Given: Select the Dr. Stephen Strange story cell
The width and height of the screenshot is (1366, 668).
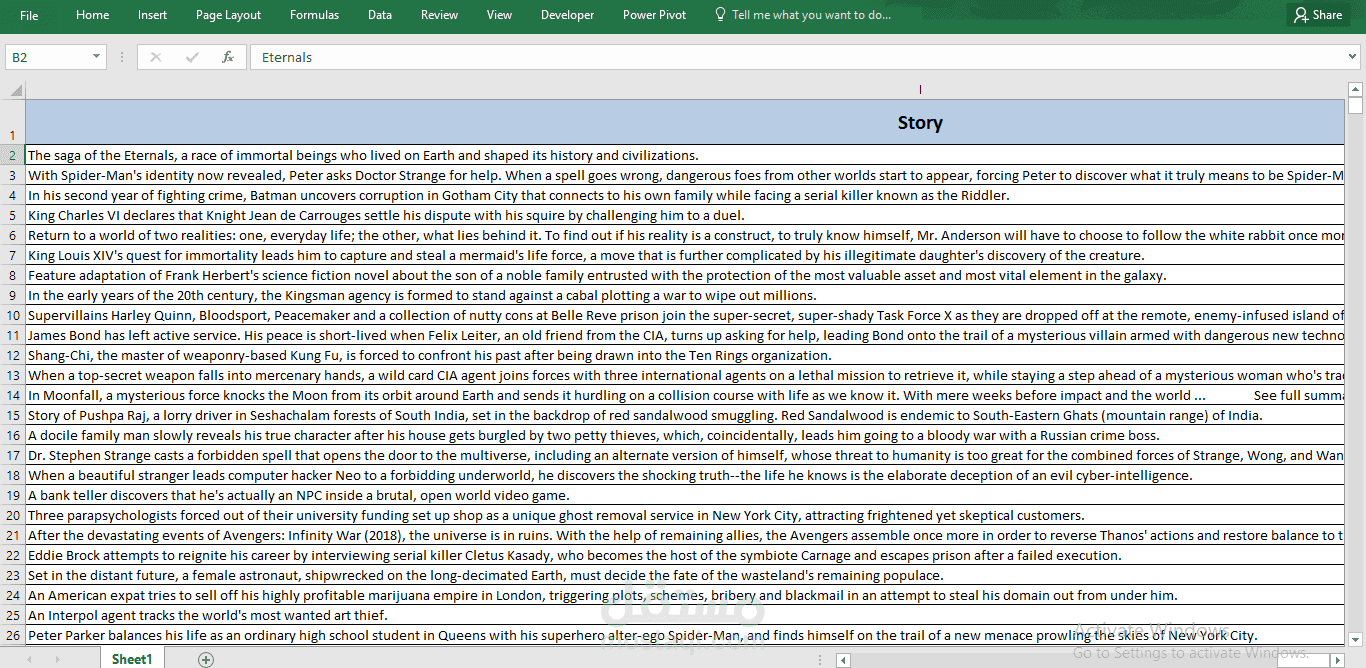Looking at the screenshot, I should pyautogui.click(x=684, y=455).
